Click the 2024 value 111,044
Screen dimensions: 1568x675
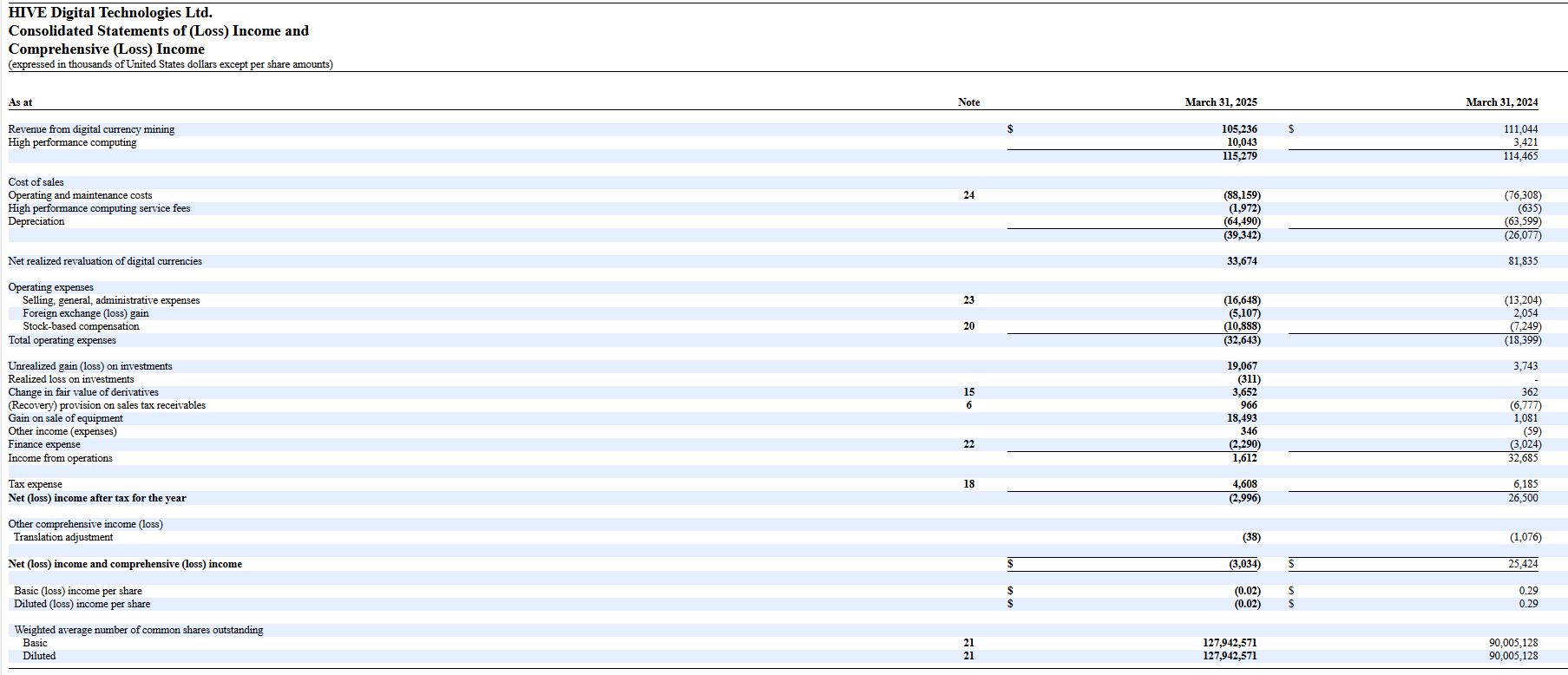click(x=1521, y=129)
